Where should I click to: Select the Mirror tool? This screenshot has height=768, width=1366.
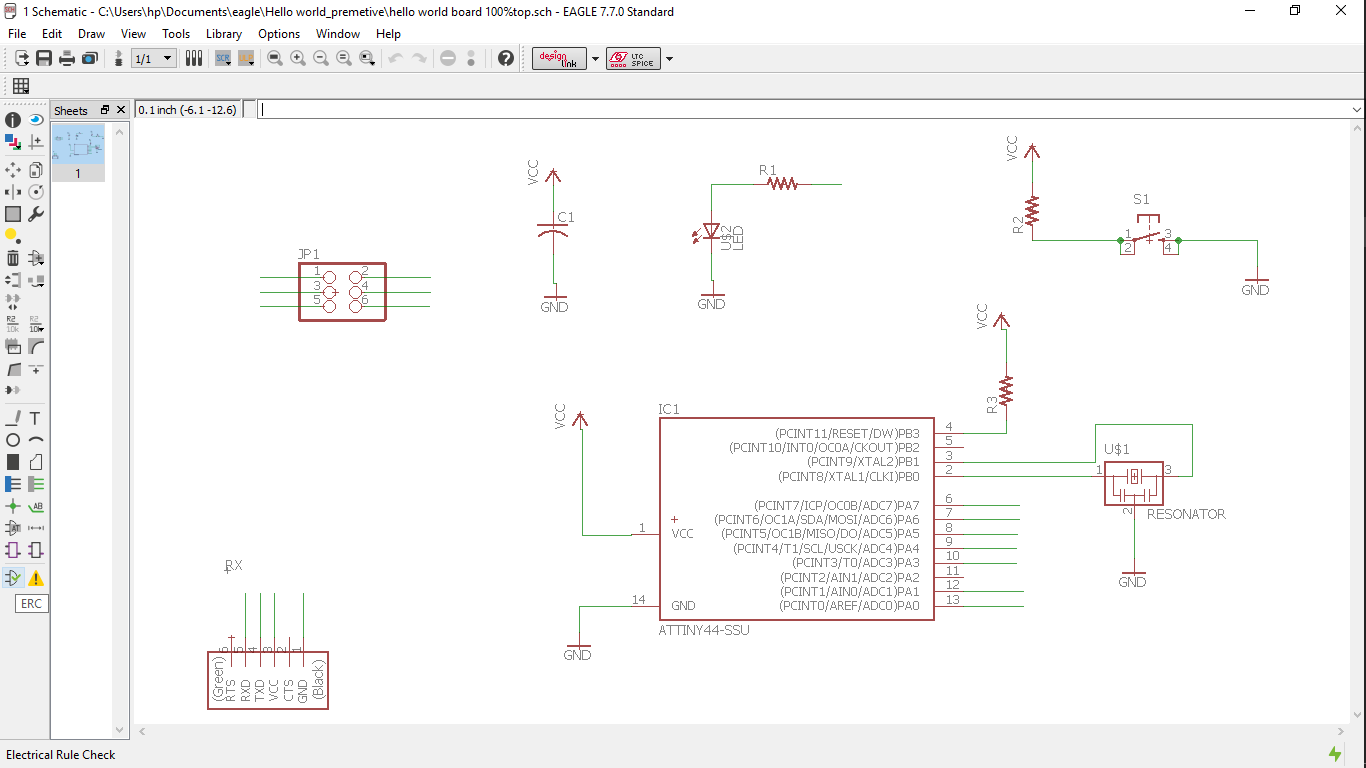click(13, 192)
